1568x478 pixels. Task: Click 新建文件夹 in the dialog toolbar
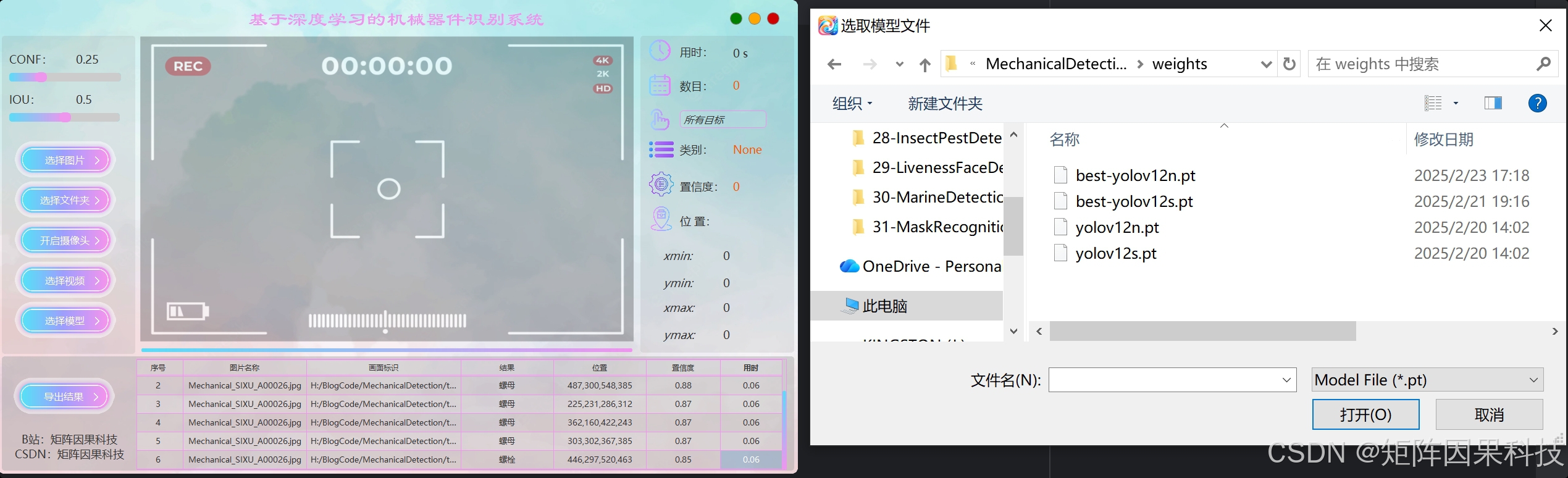pos(945,103)
